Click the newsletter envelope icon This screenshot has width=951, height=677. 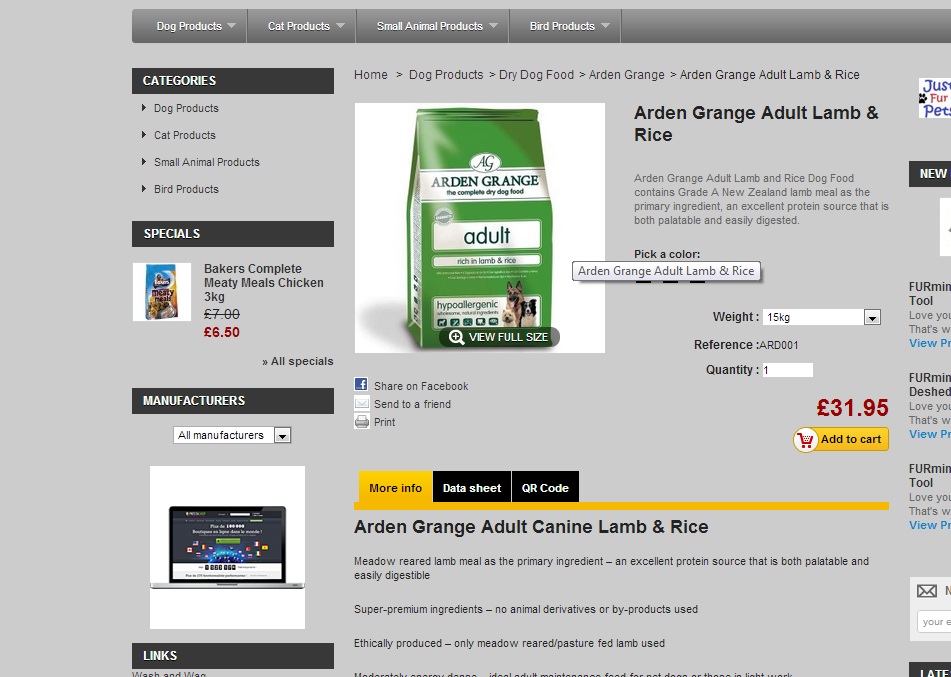pyautogui.click(x=927, y=590)
